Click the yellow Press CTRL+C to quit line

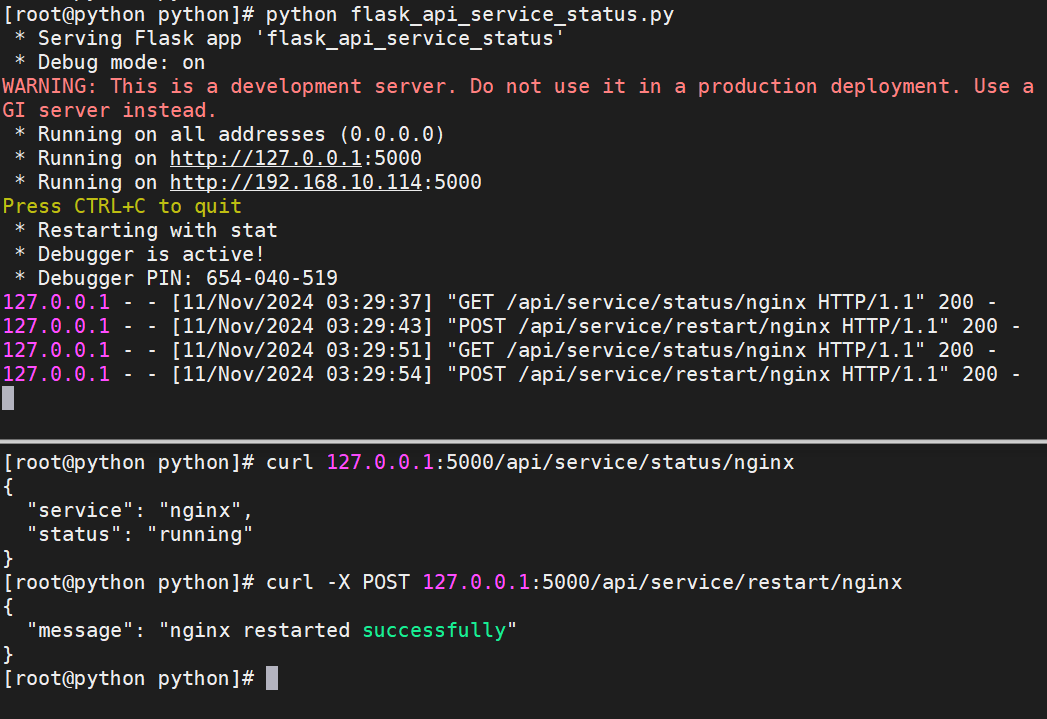click(122, 206)
